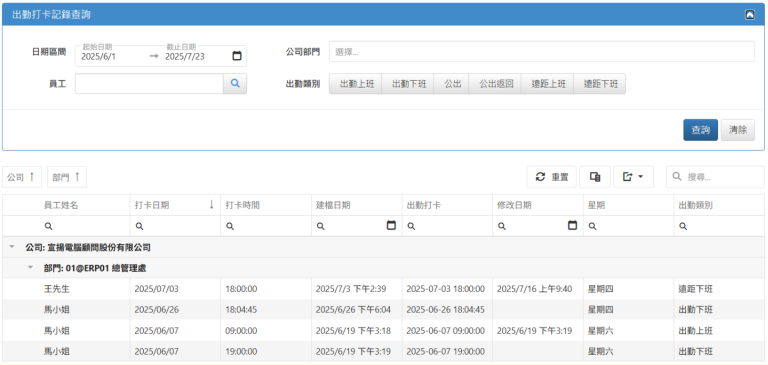Click the 清除 button
The image size is (768, 365).
tap(738, 130)
